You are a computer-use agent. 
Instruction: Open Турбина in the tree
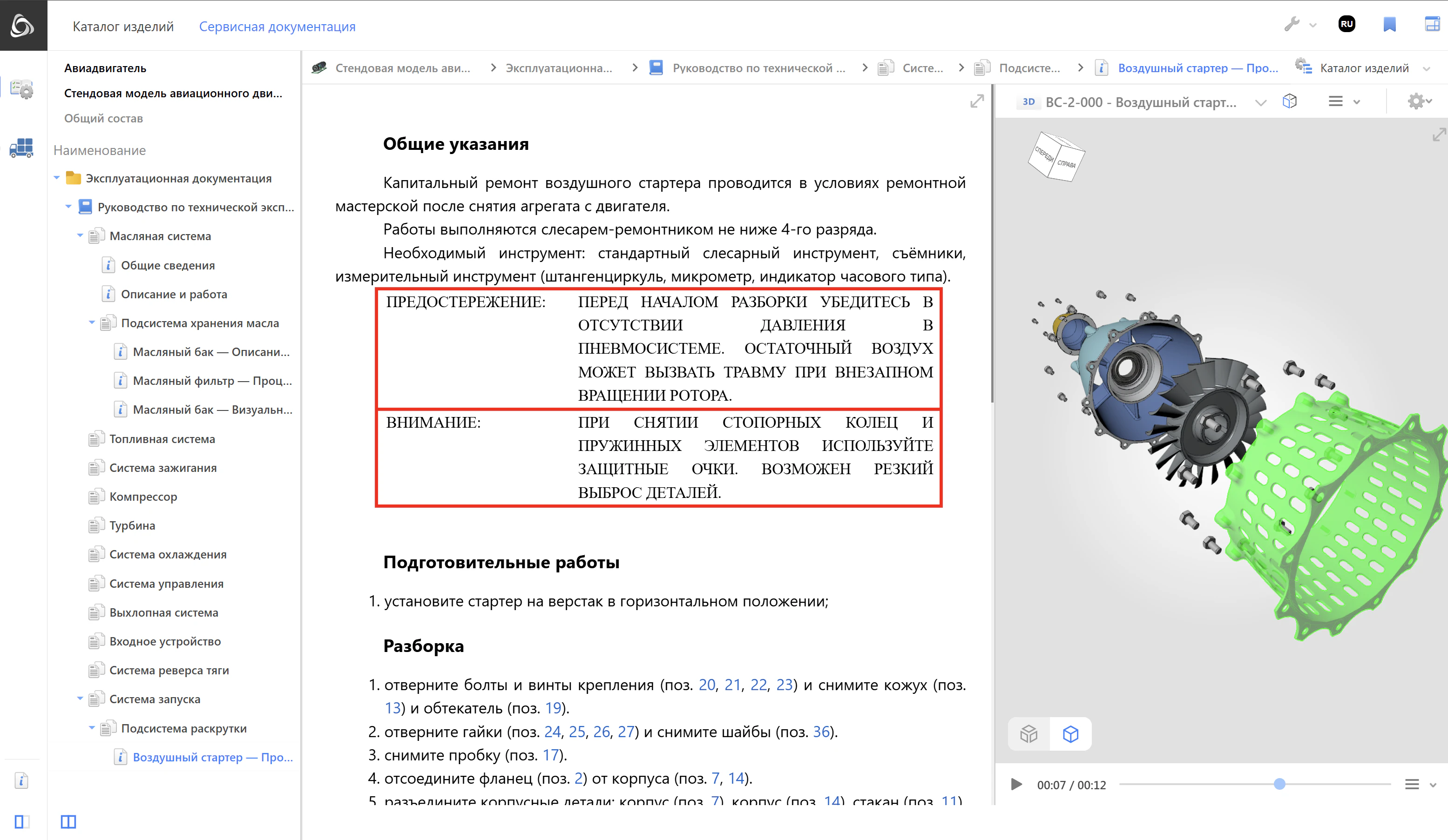coord(132,525)
